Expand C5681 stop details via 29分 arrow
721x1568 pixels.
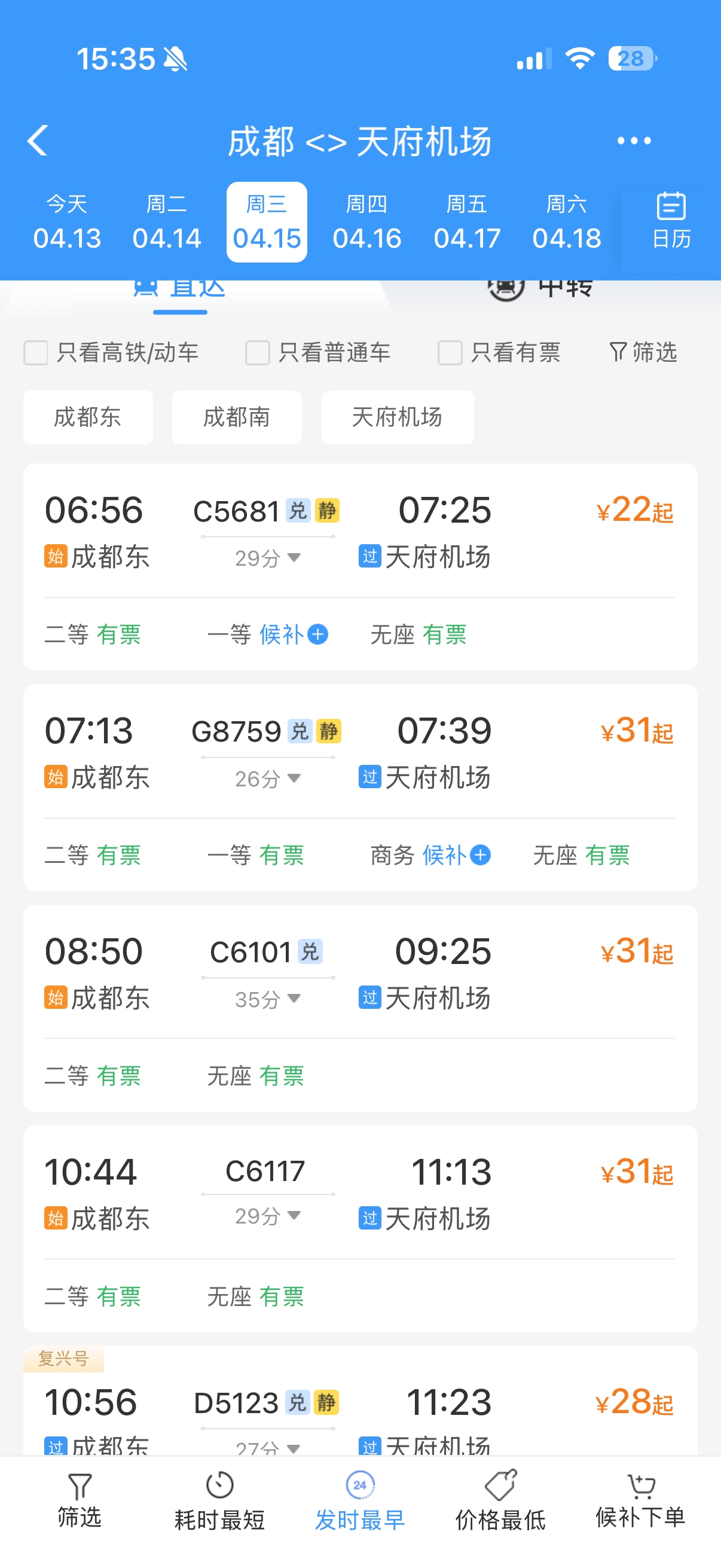click(294, 557)
